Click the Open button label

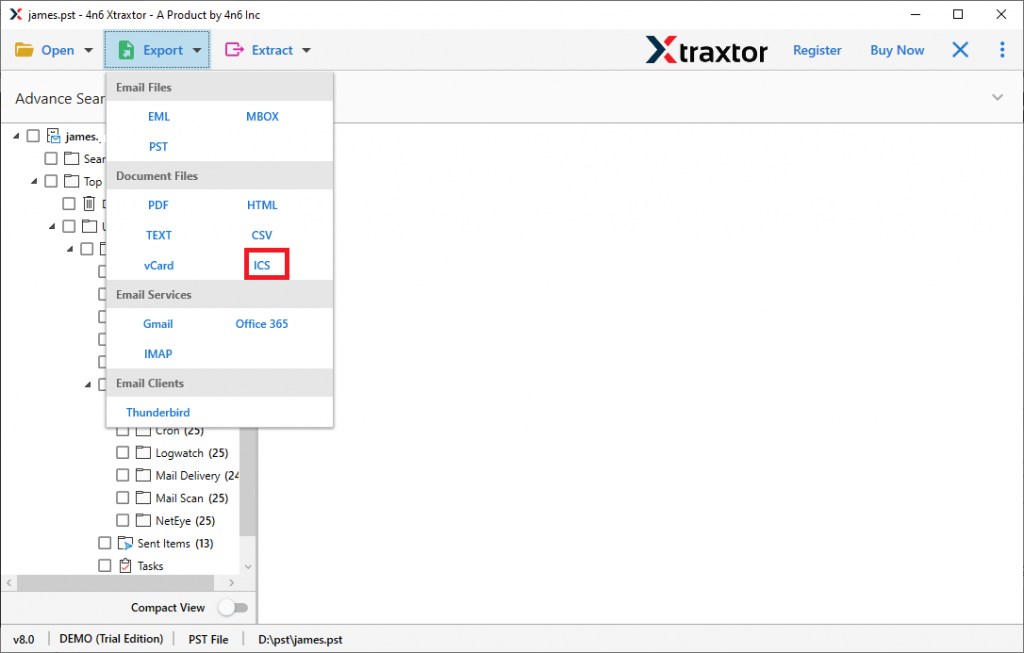(57, 50)
